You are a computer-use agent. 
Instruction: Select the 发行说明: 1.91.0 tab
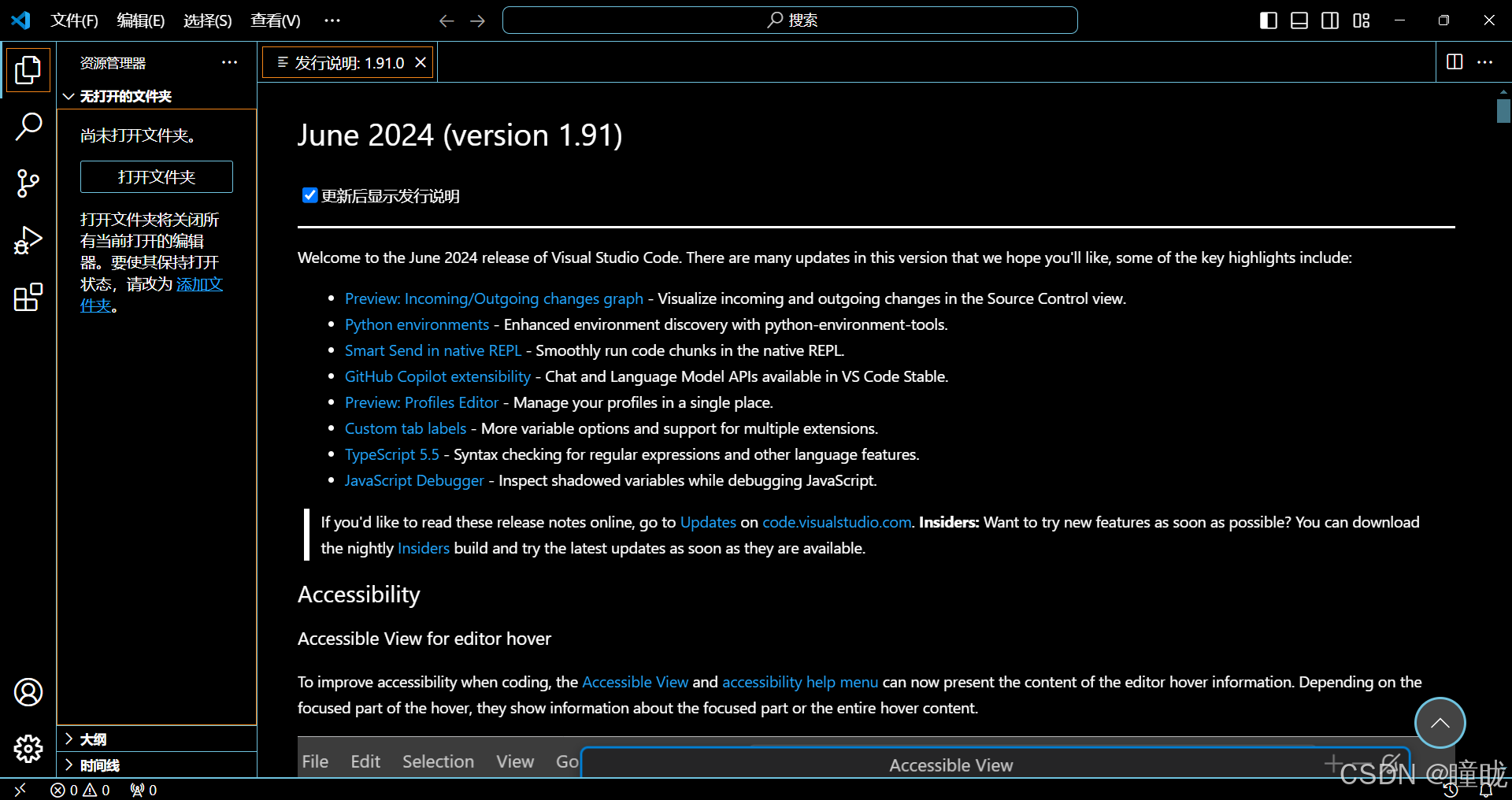349,63
